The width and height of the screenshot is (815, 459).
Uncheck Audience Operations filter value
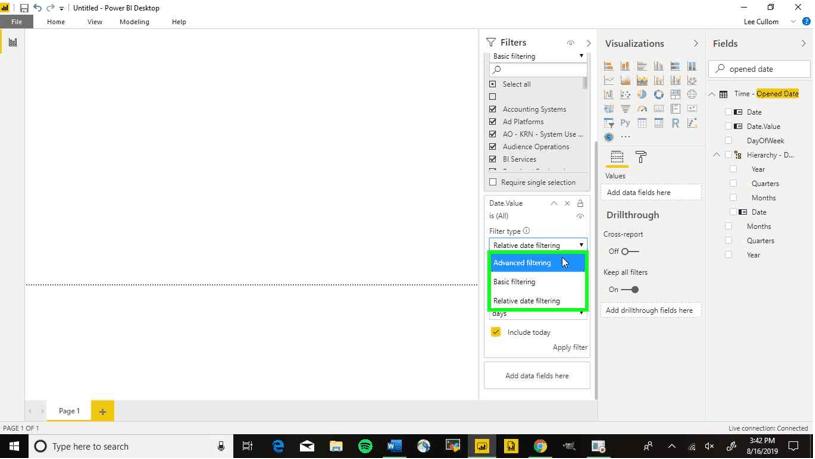coord(493,147)
